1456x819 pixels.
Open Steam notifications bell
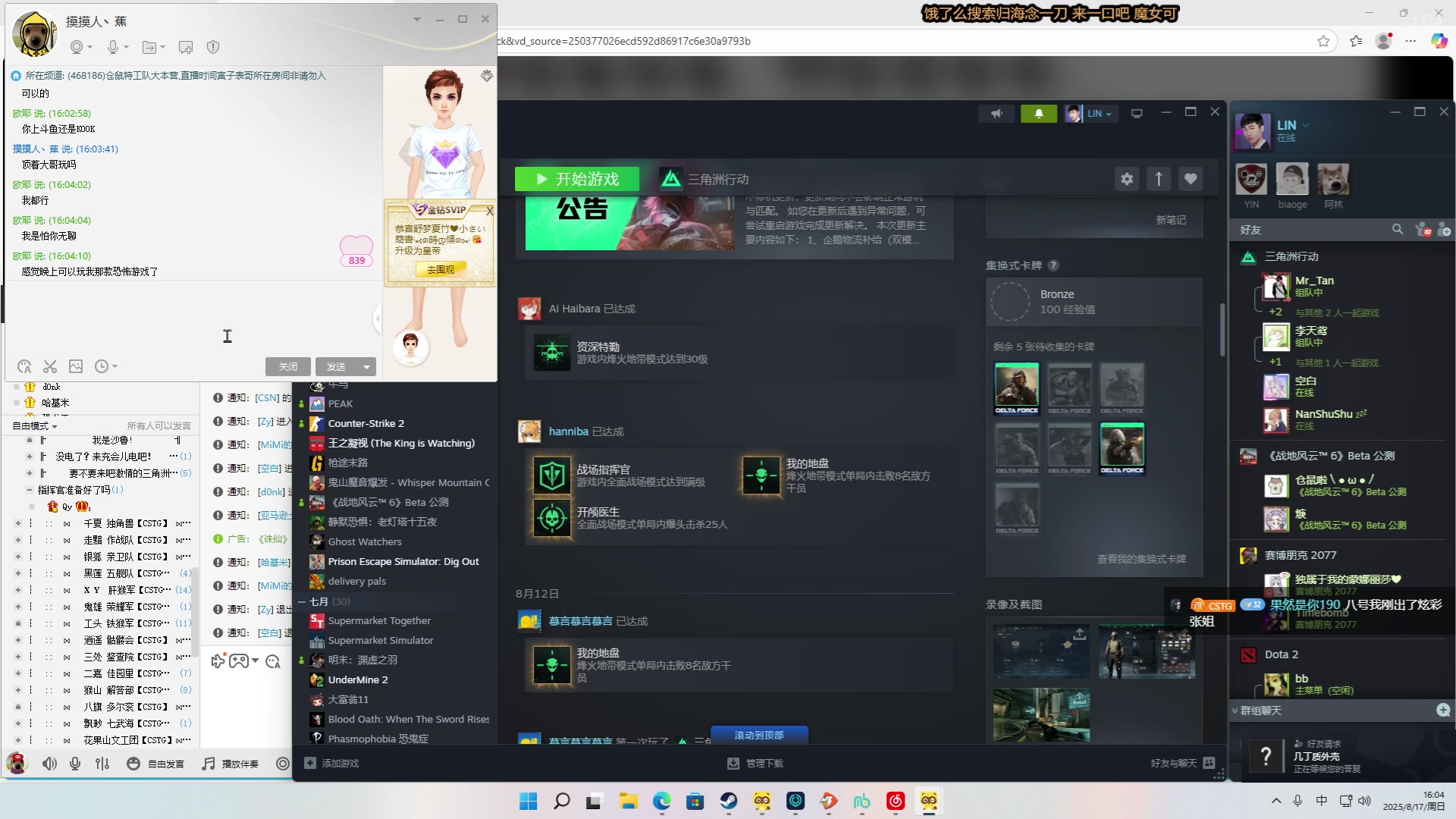coord(1039,114)
